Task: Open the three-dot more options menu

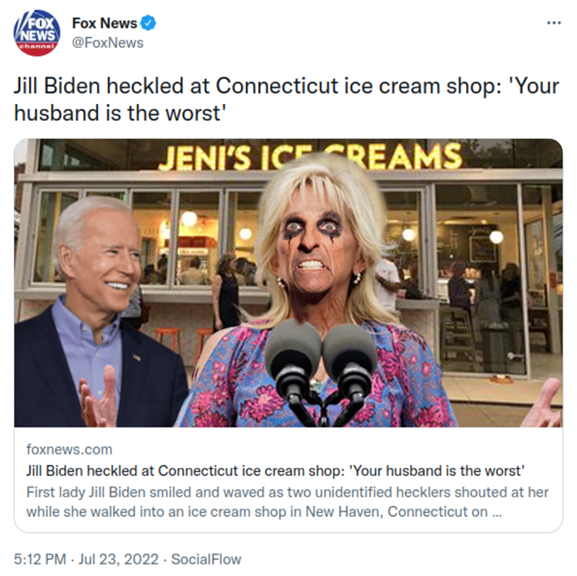Action: (x=554, y=23)
